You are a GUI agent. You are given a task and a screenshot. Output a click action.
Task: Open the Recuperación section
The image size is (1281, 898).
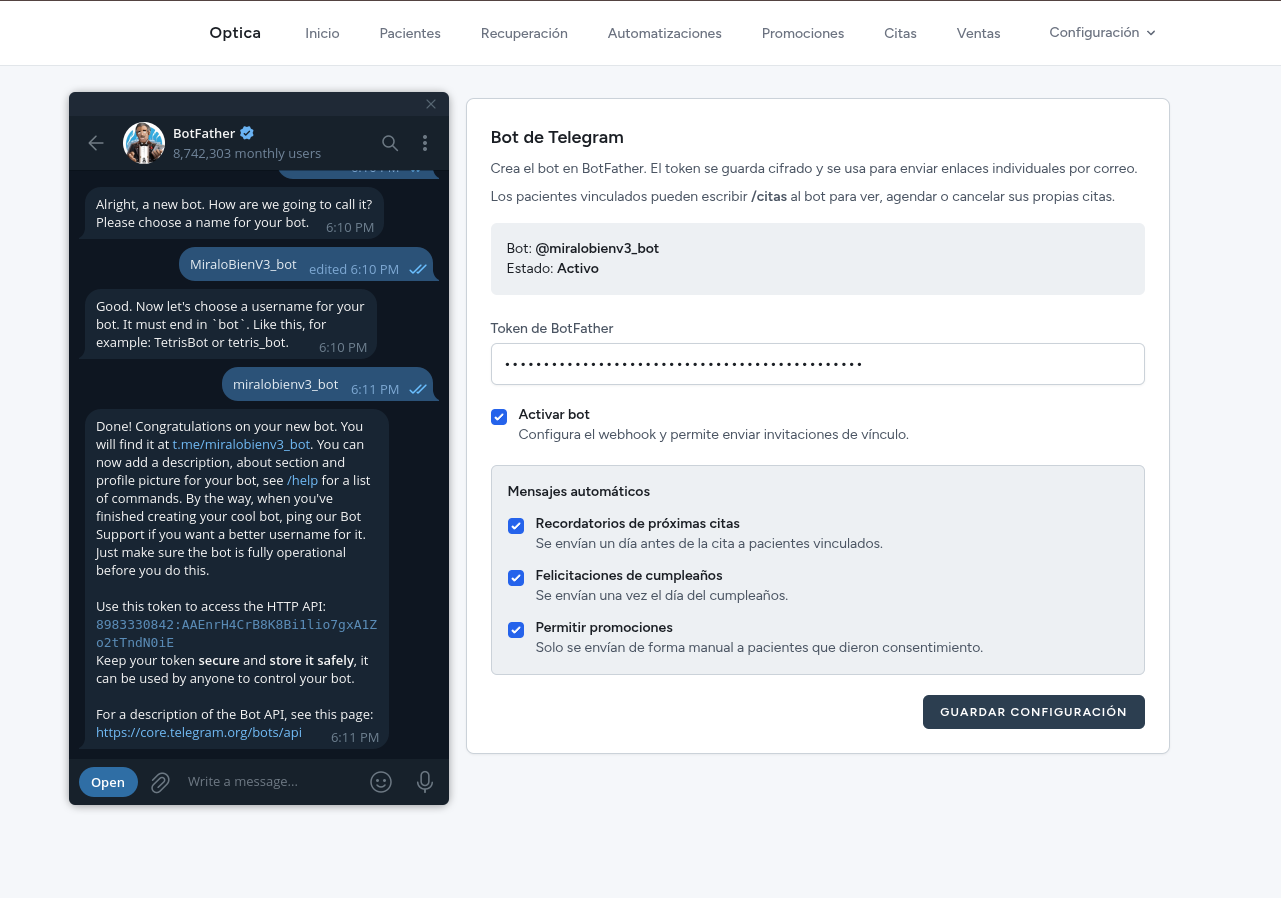(x=524, y=33)
